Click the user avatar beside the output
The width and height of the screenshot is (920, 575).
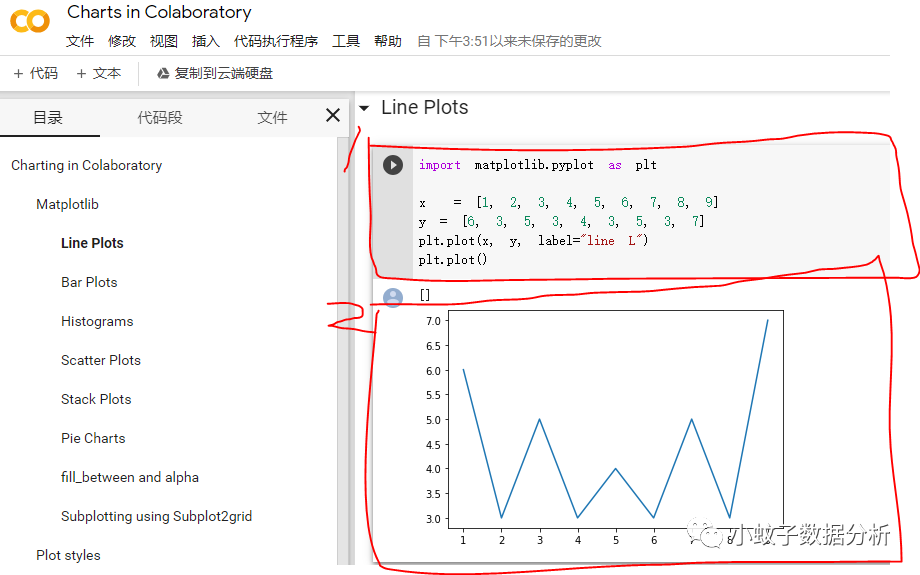393,297
